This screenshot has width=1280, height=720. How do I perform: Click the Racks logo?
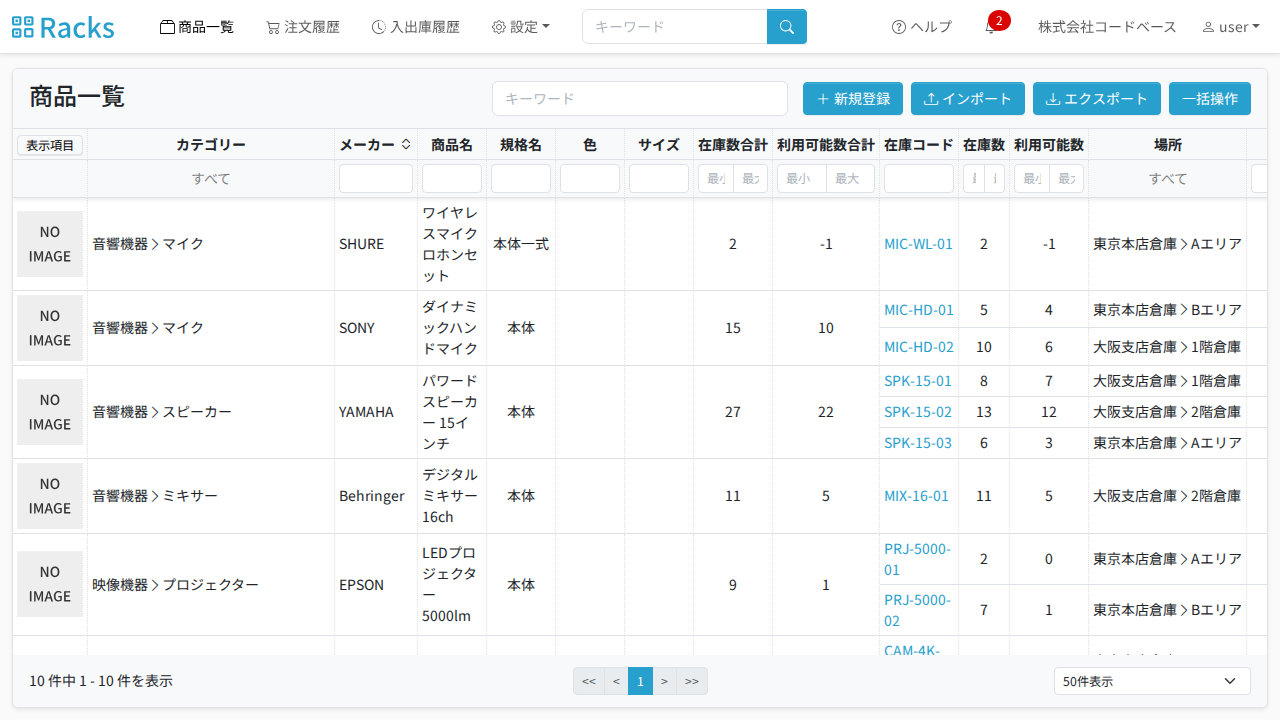pyautogui.click(x=63, y=27)
